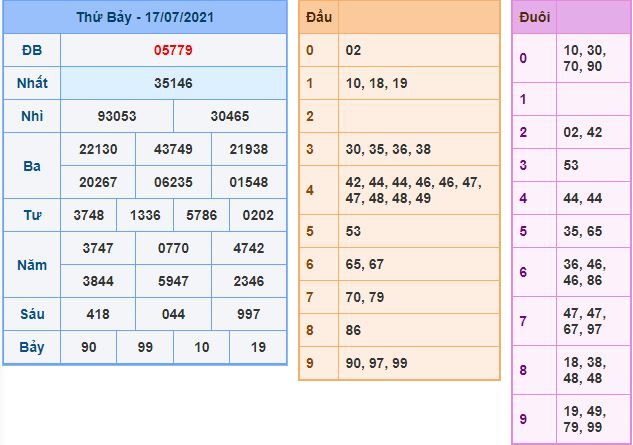Image resolution: width=633 pixels, height=445 pixels.
Task: Select first prize number 35146
Action: tap(173, 83)
